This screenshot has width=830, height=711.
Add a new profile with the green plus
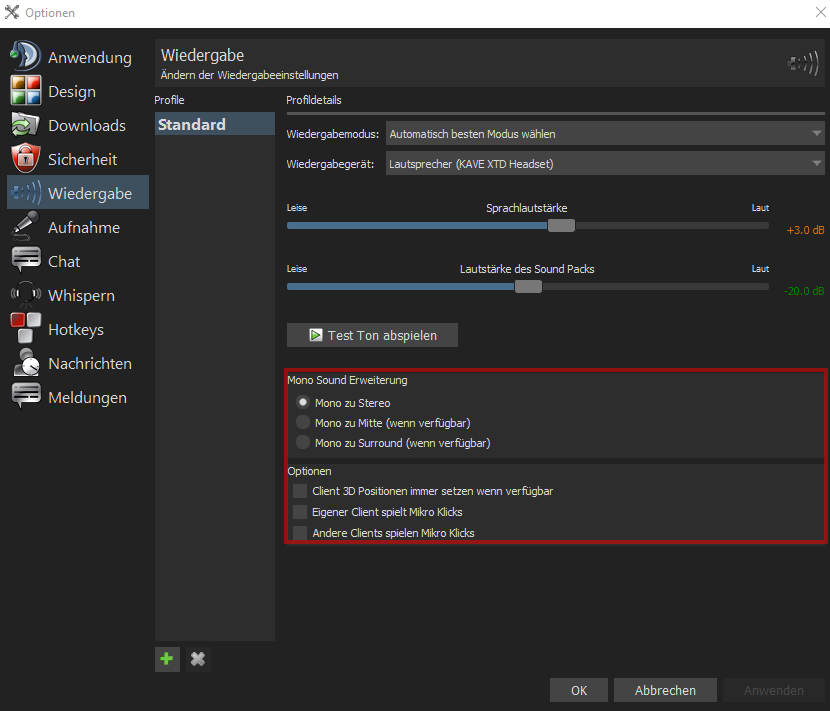(167, 659)
